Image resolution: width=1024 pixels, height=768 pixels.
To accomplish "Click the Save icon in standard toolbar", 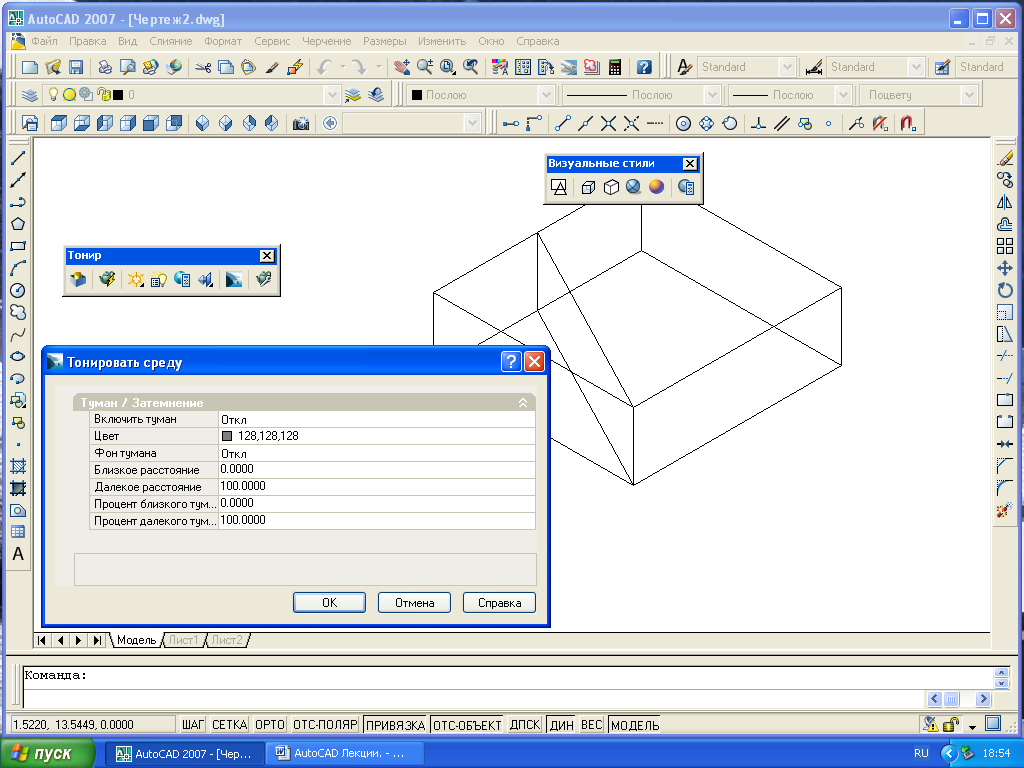I will pyautogui.click(x=76, y=67).
